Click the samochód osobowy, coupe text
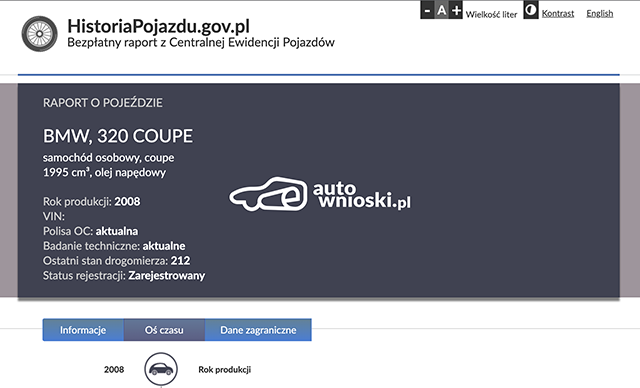 point(109,157)
